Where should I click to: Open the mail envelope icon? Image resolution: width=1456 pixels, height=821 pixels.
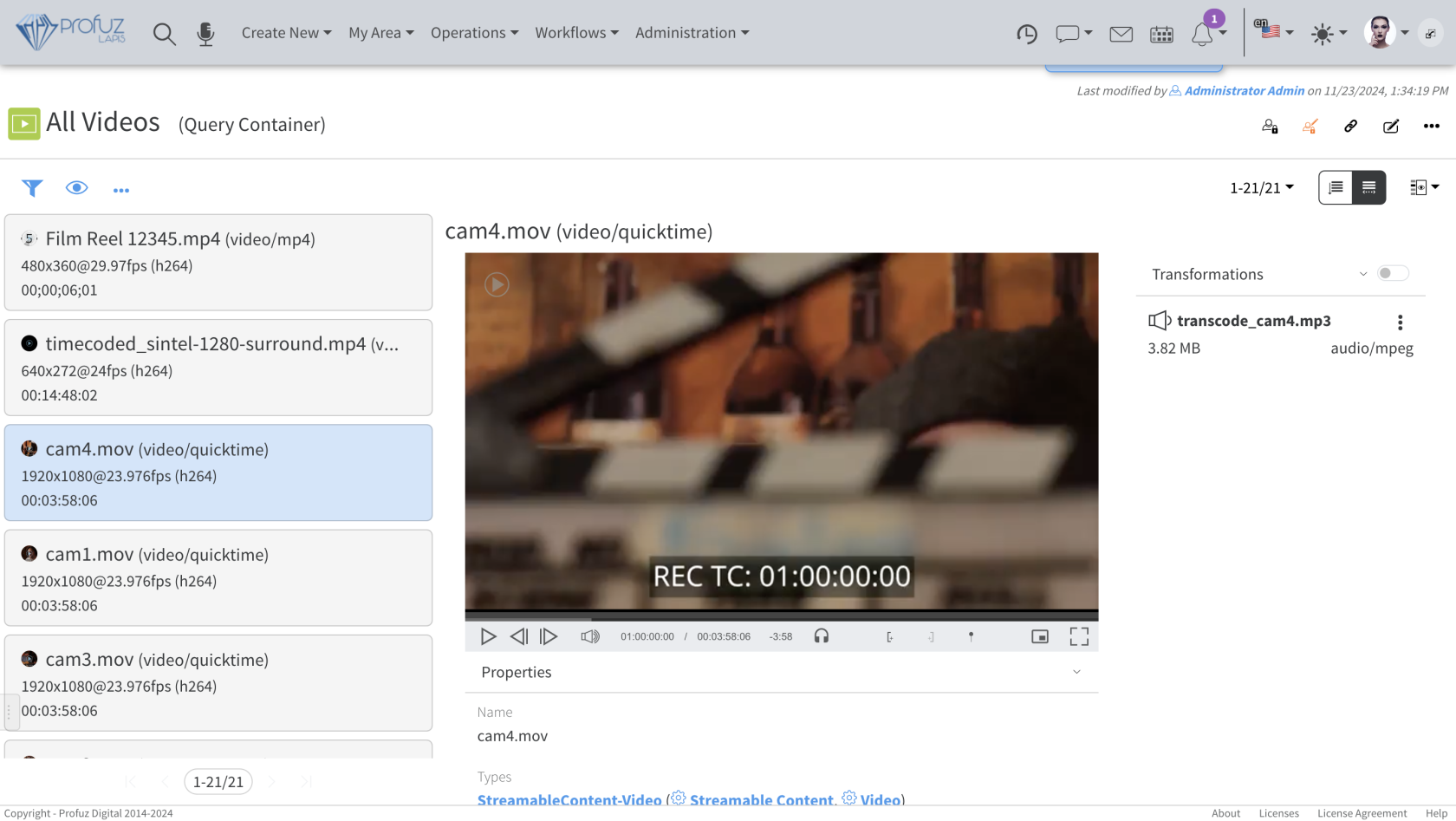[1121, 35]
